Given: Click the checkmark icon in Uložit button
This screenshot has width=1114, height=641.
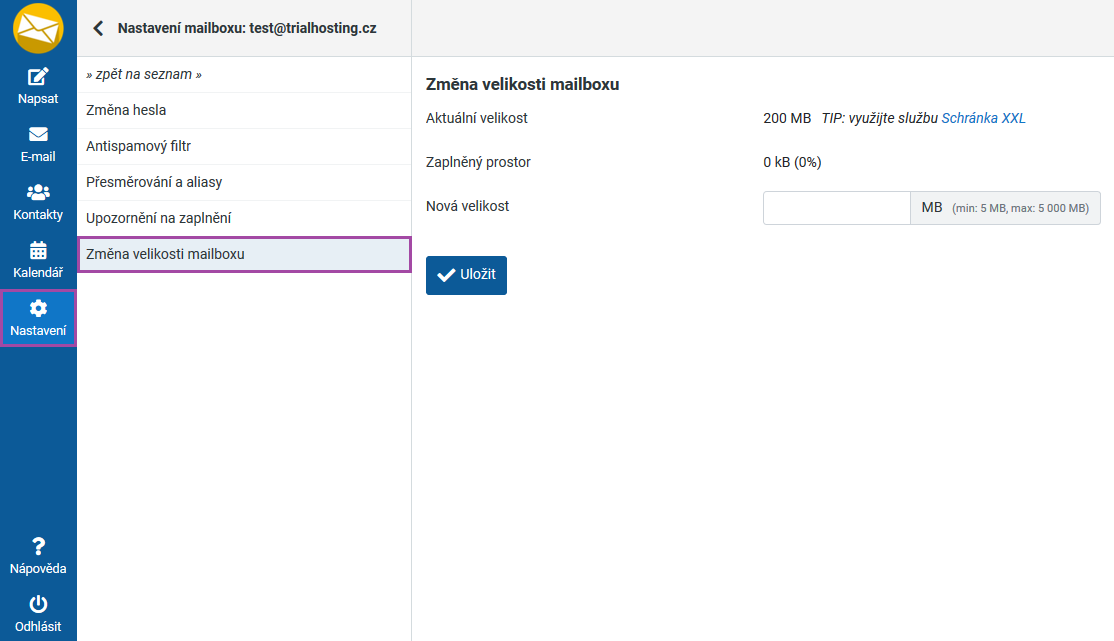Looking at the screenshot, I should pyautogui.click(x=446, y=276).
